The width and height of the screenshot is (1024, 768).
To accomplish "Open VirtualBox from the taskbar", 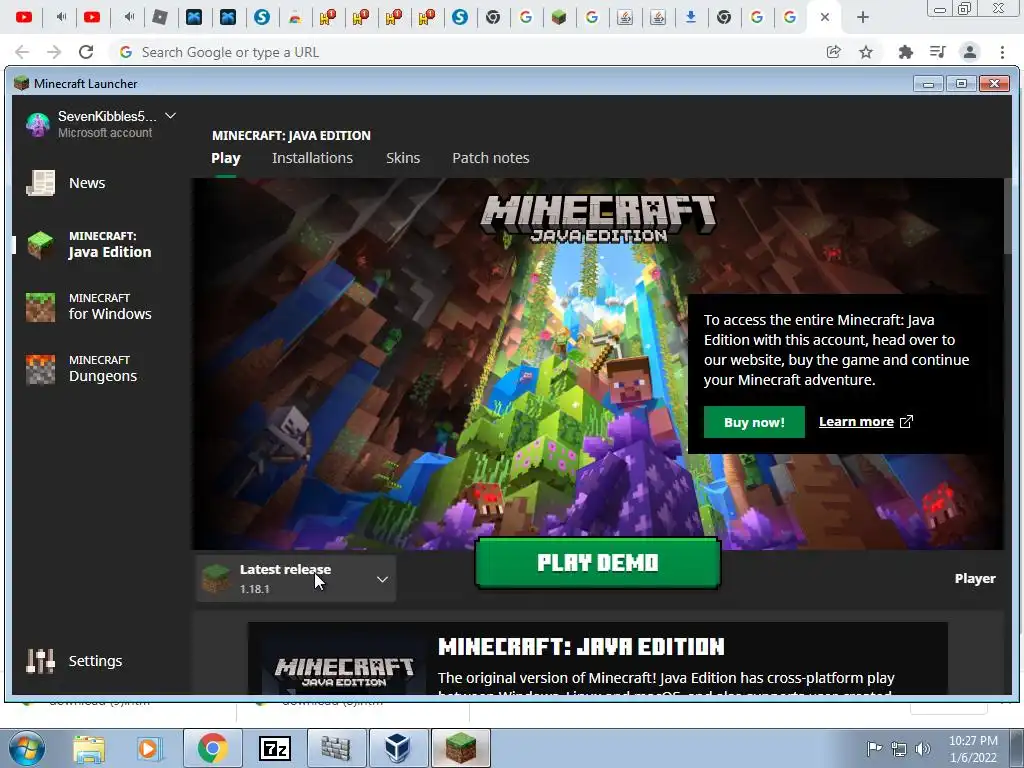I will click(398, 748).
